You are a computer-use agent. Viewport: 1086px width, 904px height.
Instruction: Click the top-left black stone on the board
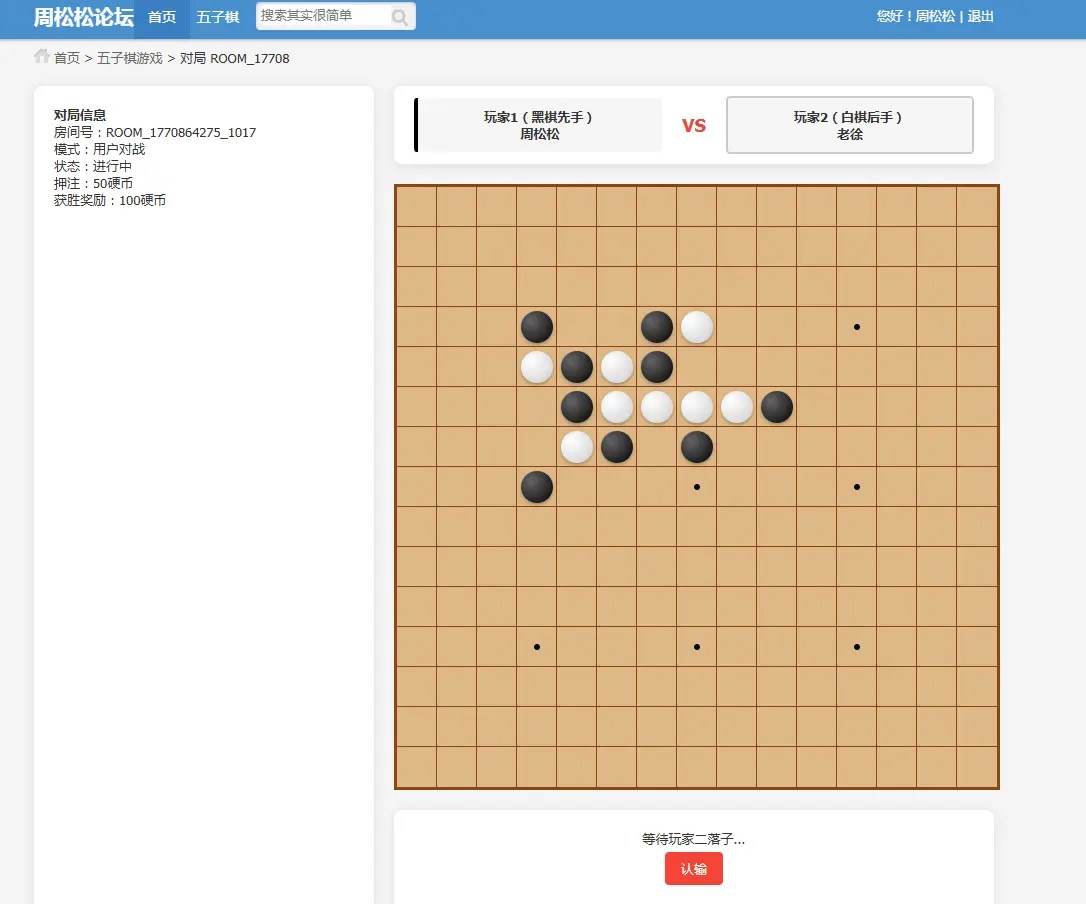[537, 327]
